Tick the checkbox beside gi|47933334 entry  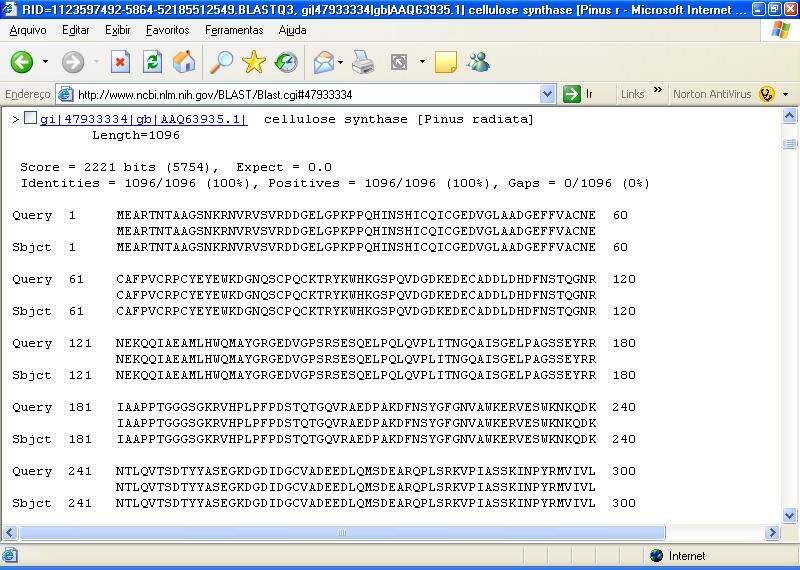pyautogui.click(x=31, y=118)
